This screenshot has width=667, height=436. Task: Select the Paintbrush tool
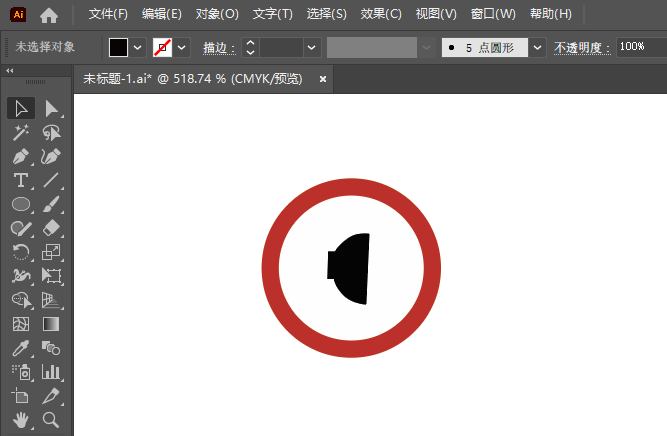pyautogui.click(x=51, y=204)
